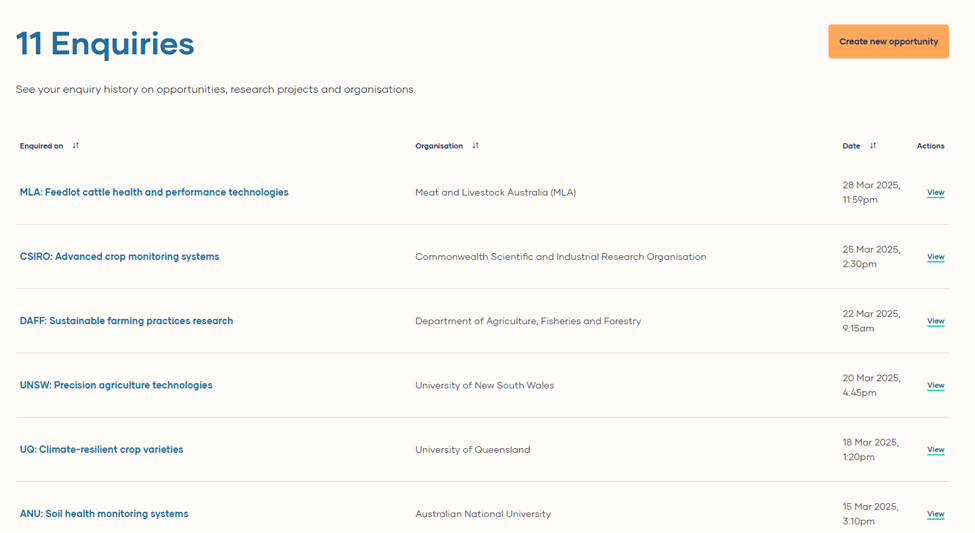Click the Create new opportunity button
Image resolution: width=975 pixels, height=533 pixels.
click(888, 42)
